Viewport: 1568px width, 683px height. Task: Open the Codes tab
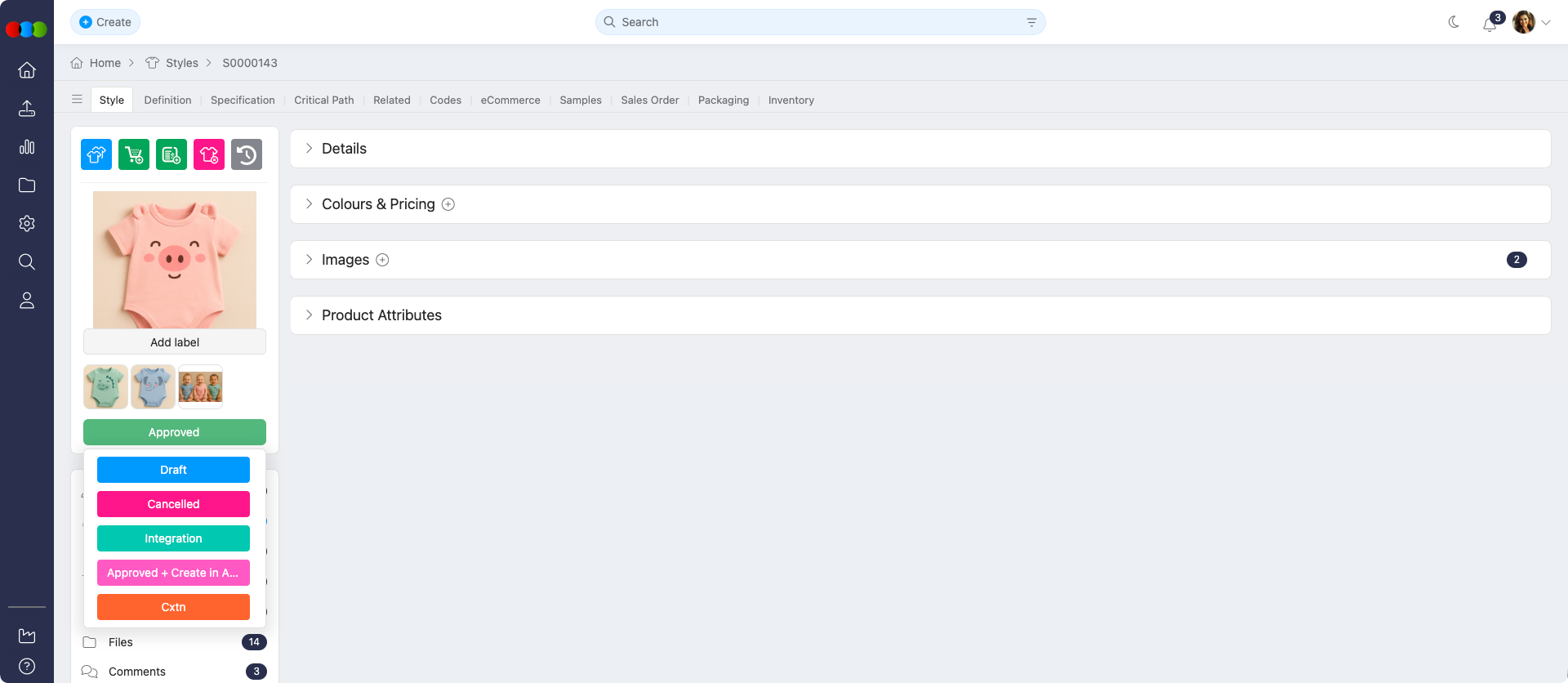coord(446,100)
